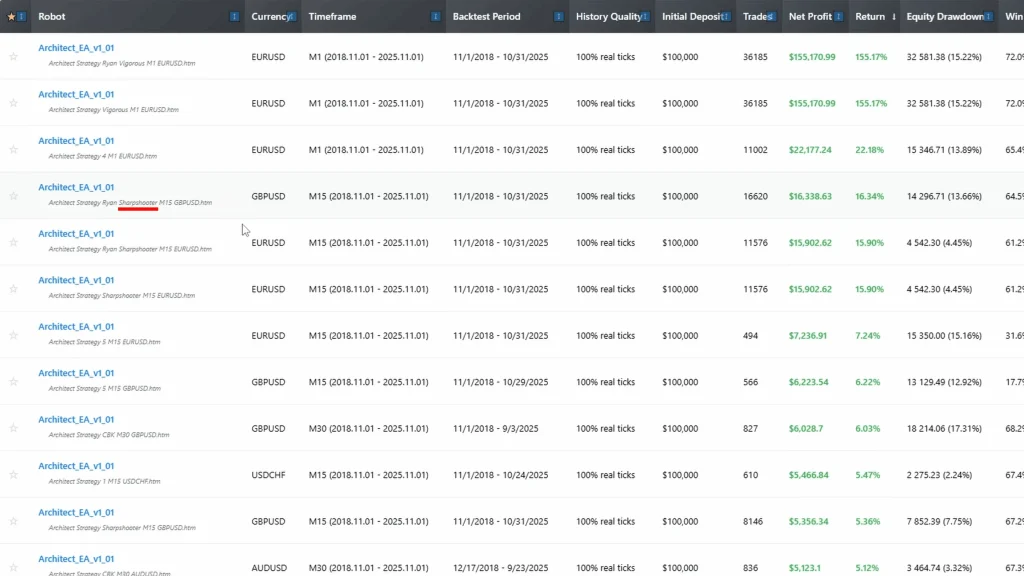Star the Strategy 5 M15 GBPUSD row

(13, 382)
